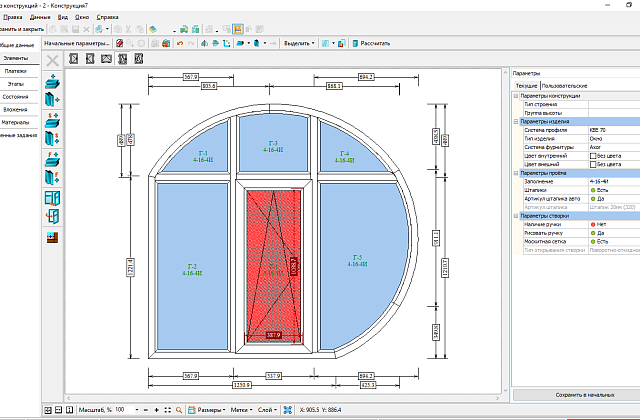Viewport: 640px width, 420px height.
Task: Click the Рассчитать button
Action: coord(371,43)
